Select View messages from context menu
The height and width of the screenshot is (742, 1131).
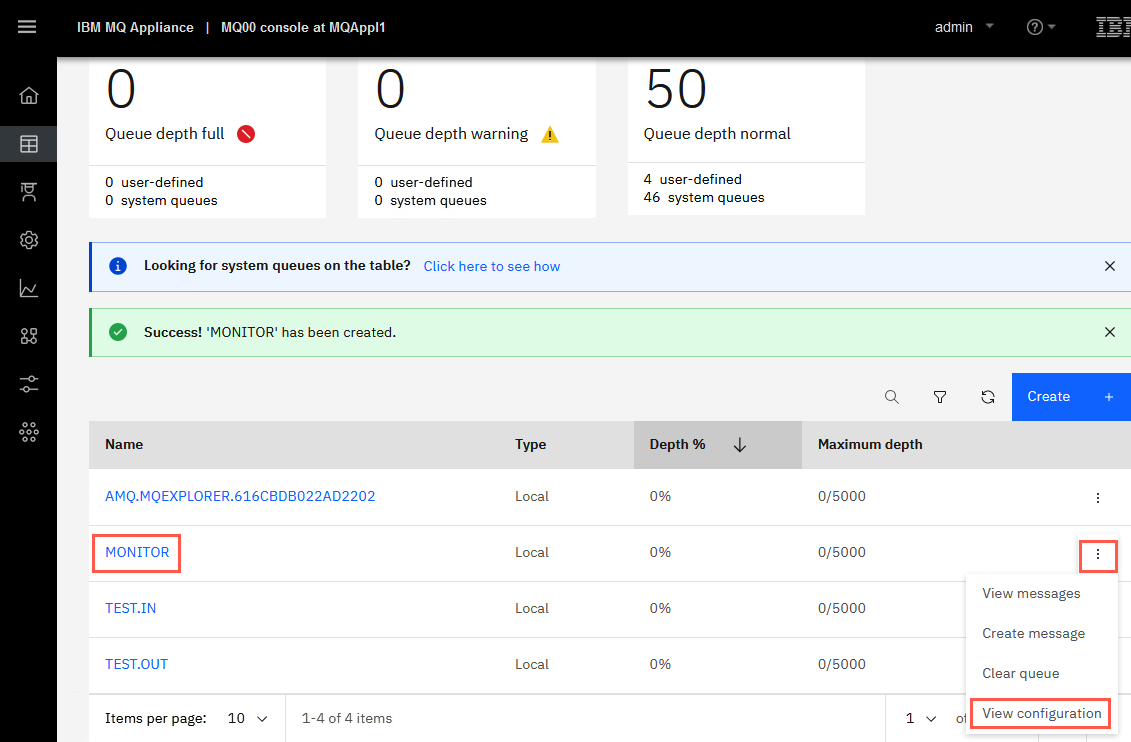point(1031,593)
